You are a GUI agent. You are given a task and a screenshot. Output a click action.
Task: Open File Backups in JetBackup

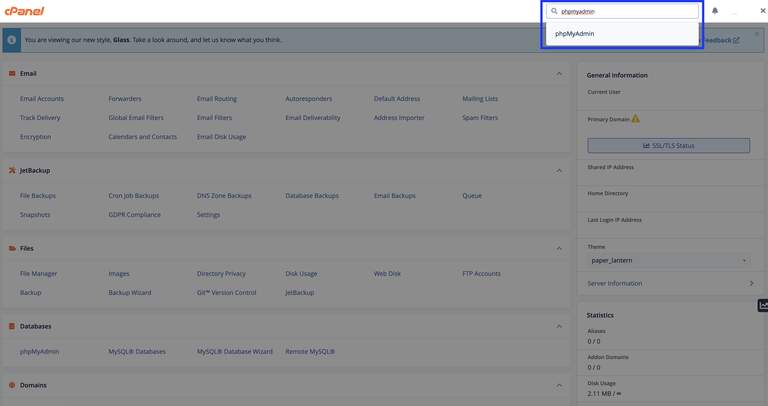click(x=38, y=195)
